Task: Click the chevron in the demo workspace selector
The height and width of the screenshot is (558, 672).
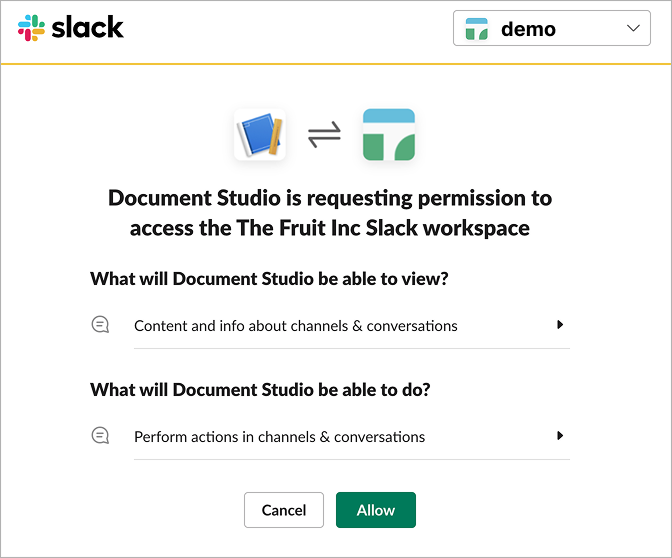Action: click(x=633, y=28)
